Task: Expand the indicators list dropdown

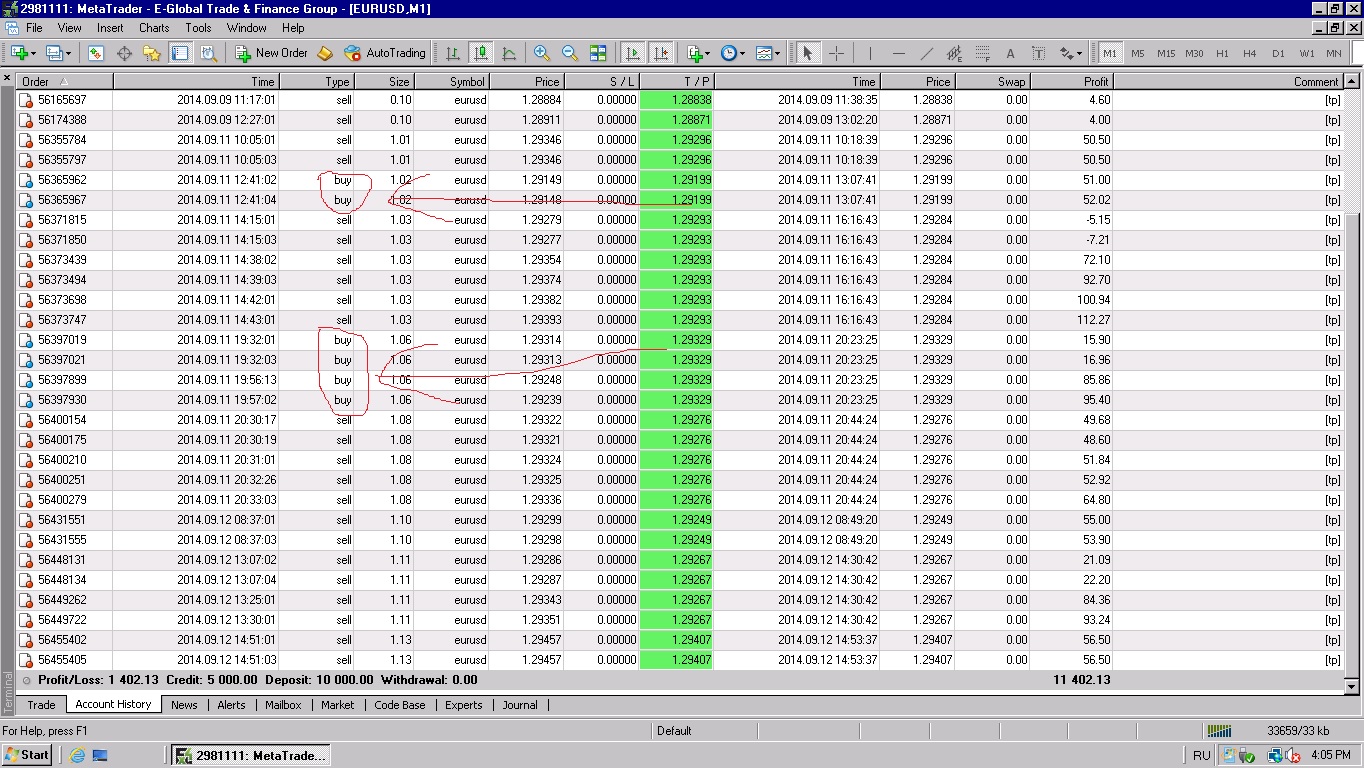Action: 707,53
